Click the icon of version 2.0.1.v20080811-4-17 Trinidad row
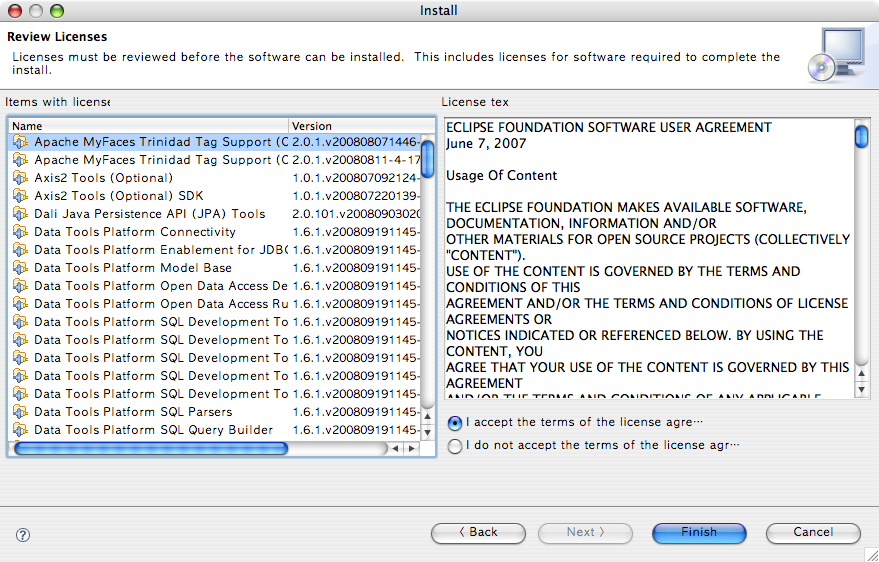Viewport: 879px width, 562px height. coord(20,160)
